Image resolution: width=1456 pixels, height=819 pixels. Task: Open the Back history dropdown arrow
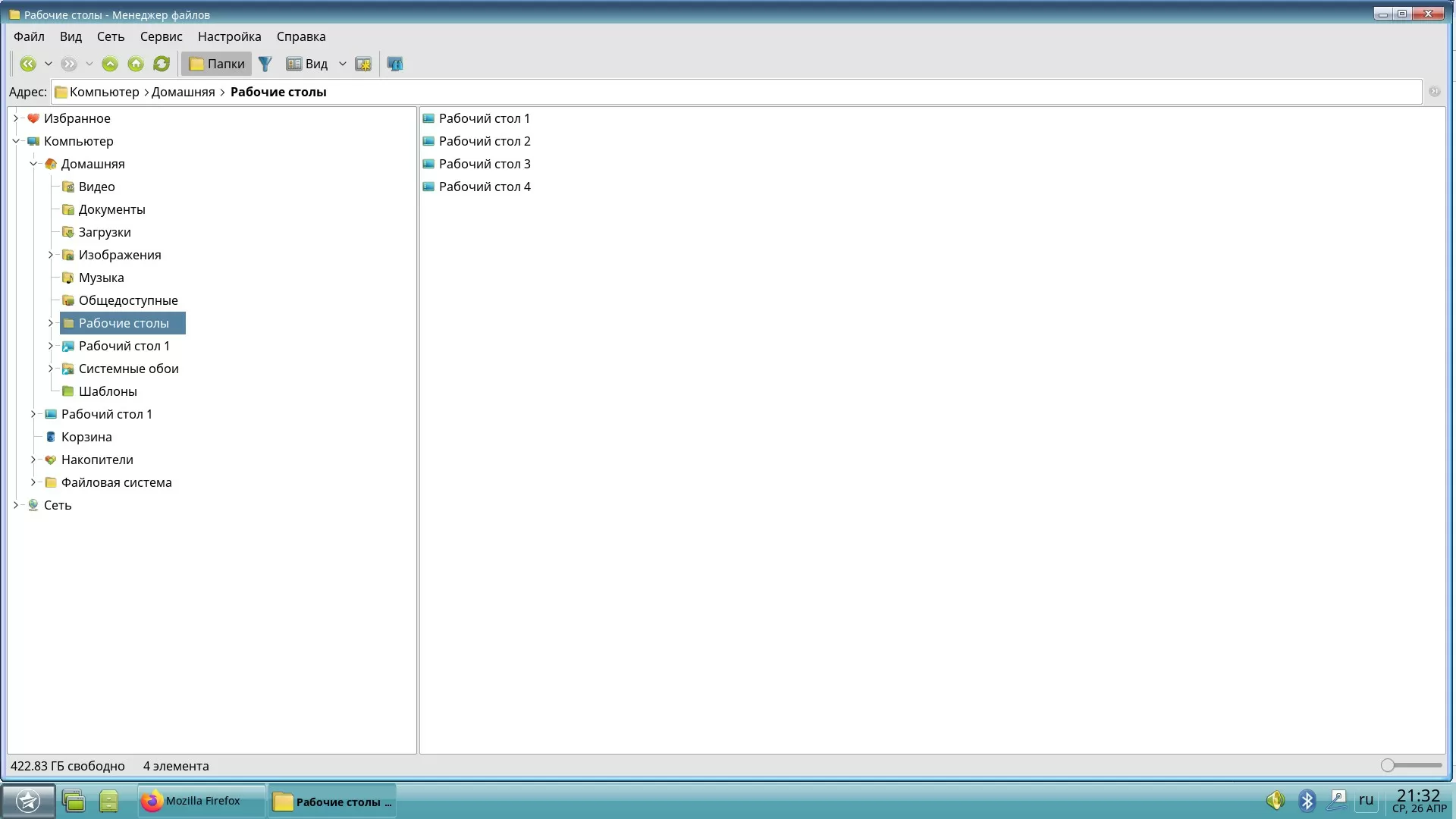[x=49, y=64]
